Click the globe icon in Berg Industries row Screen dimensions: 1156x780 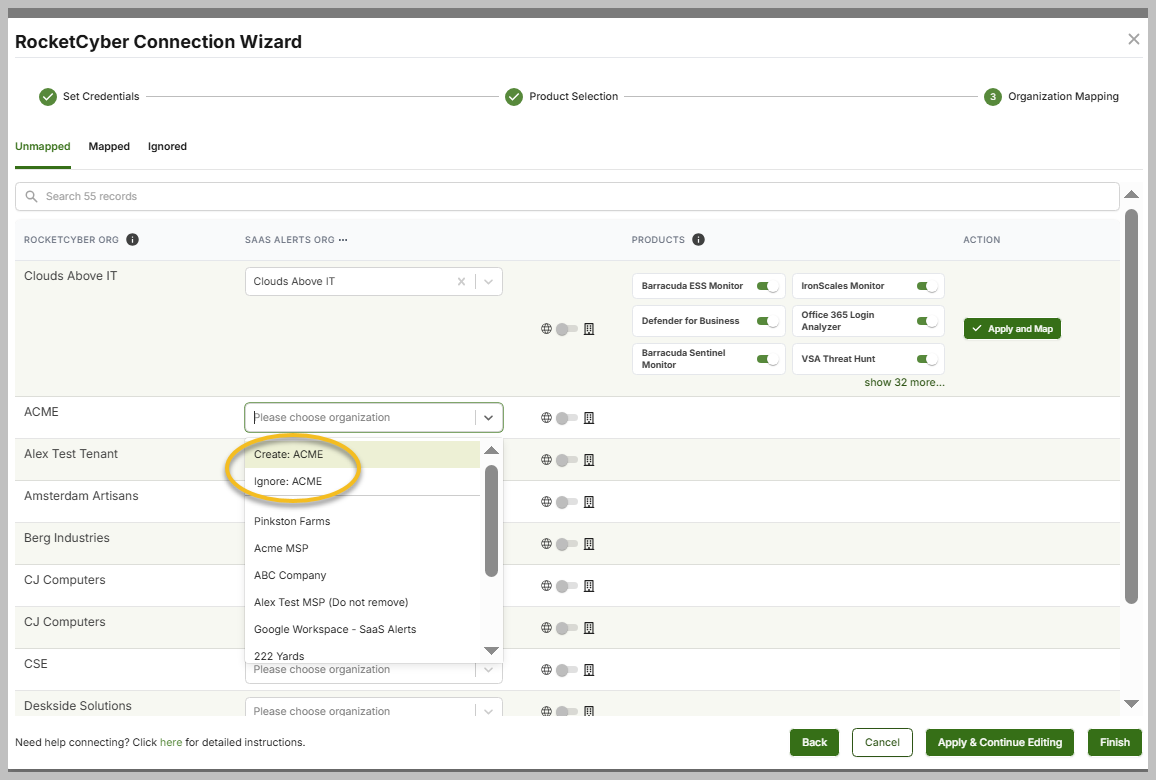point(546,544)
